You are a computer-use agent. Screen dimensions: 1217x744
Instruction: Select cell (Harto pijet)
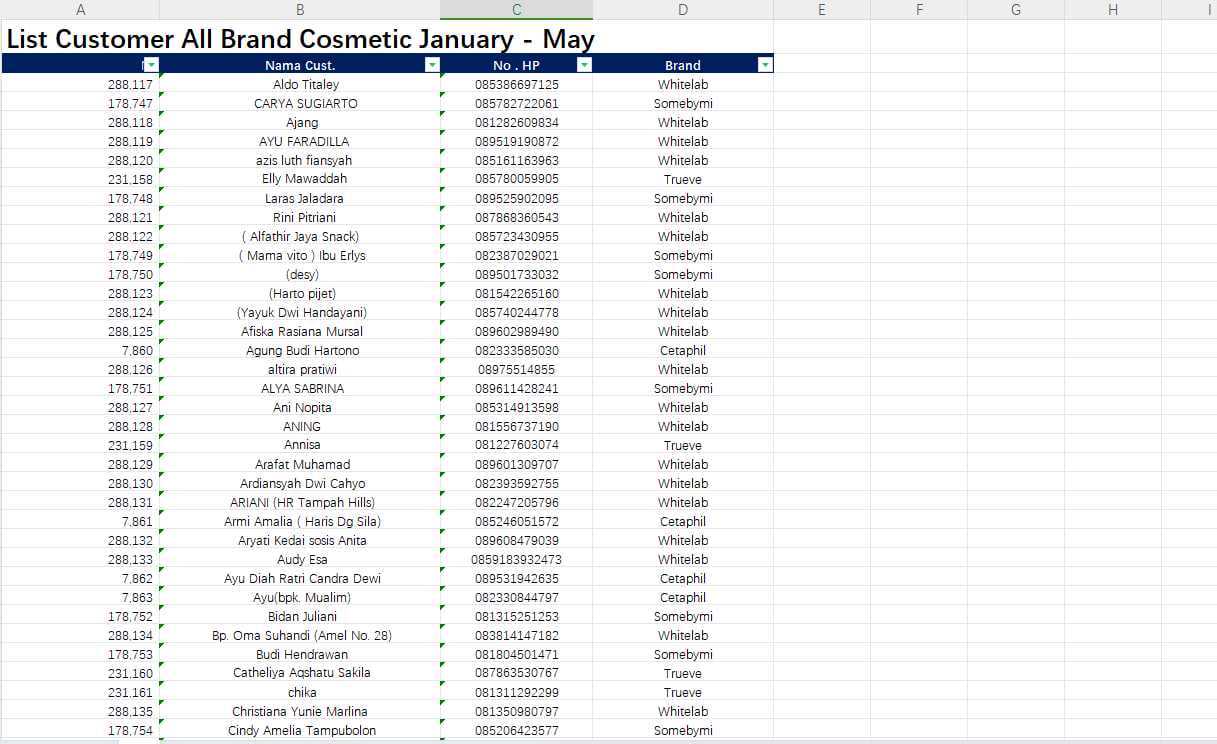[300, 294]
